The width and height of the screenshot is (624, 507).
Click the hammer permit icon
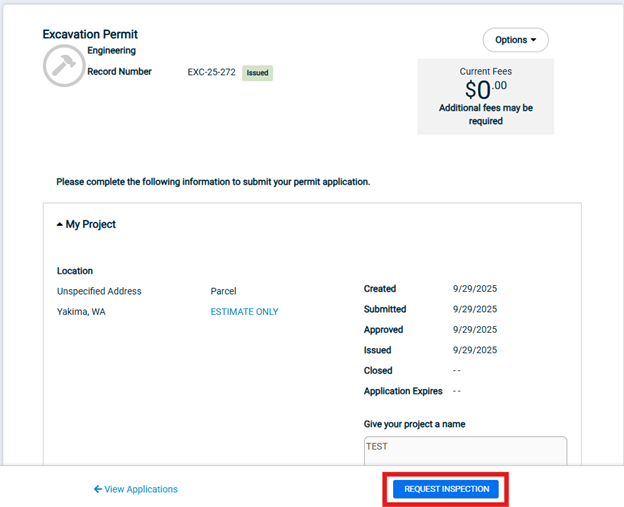coord(63,66)
